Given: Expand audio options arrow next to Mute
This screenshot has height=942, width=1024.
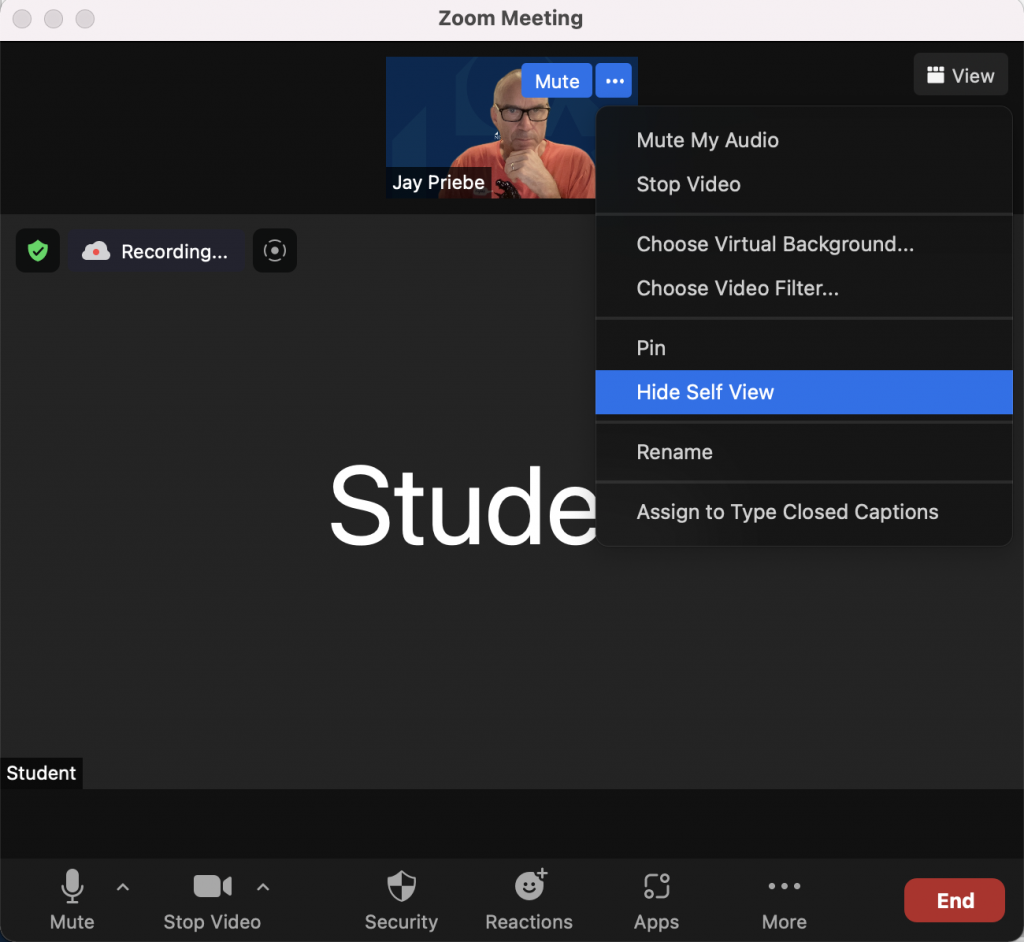Looking at the screenshot, I should (123, 887).
